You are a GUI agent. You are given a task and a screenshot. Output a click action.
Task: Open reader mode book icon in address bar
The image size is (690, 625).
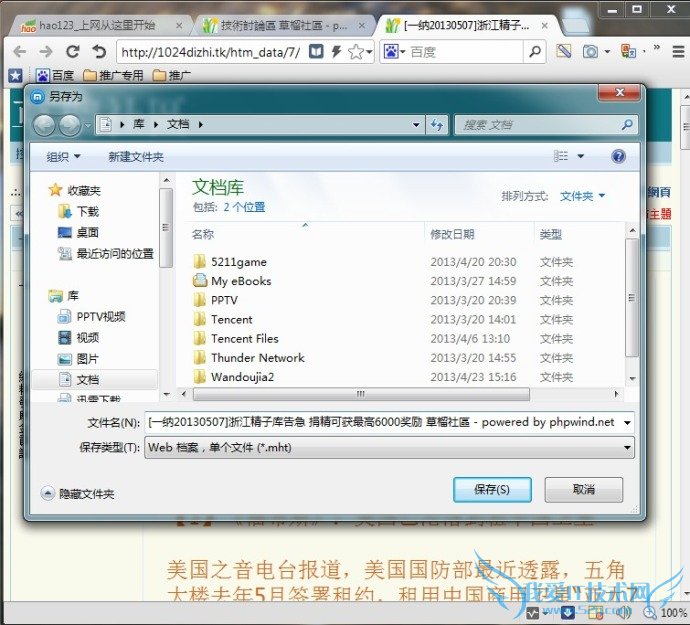pyautogui.click(x=316, y=52)
